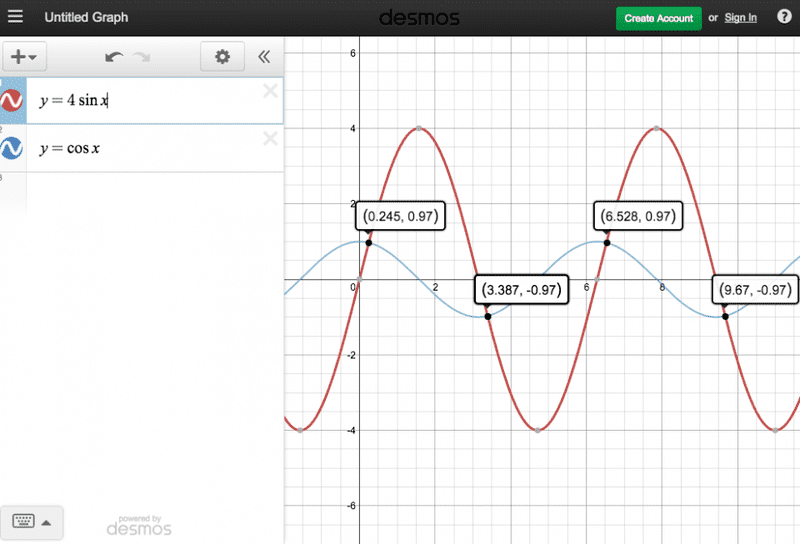800x544 pixels.
Task: Open the hamburger menu
Action: [15, 18]
